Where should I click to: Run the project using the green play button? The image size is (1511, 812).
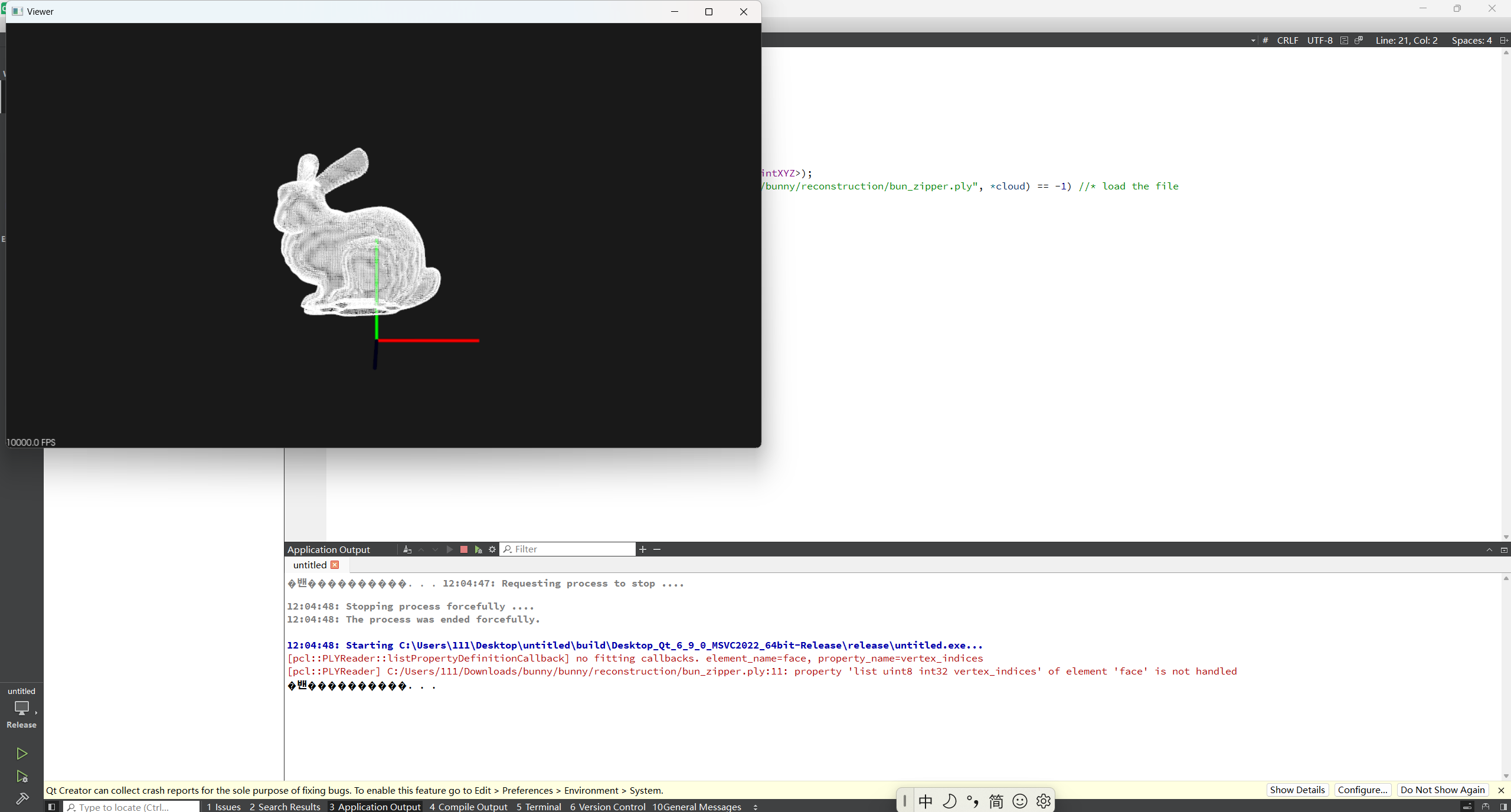(22, 754)
